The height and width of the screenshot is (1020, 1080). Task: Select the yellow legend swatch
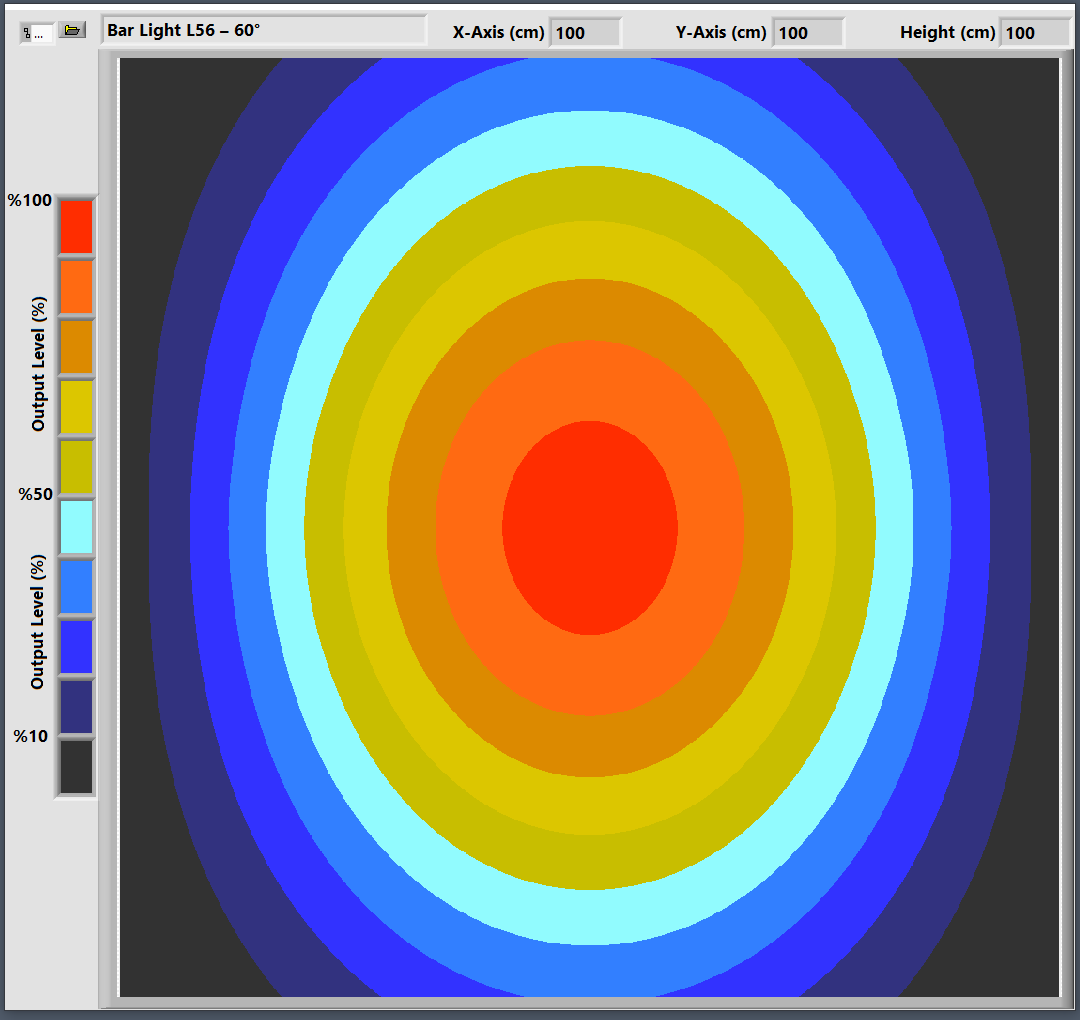[76, 407]
